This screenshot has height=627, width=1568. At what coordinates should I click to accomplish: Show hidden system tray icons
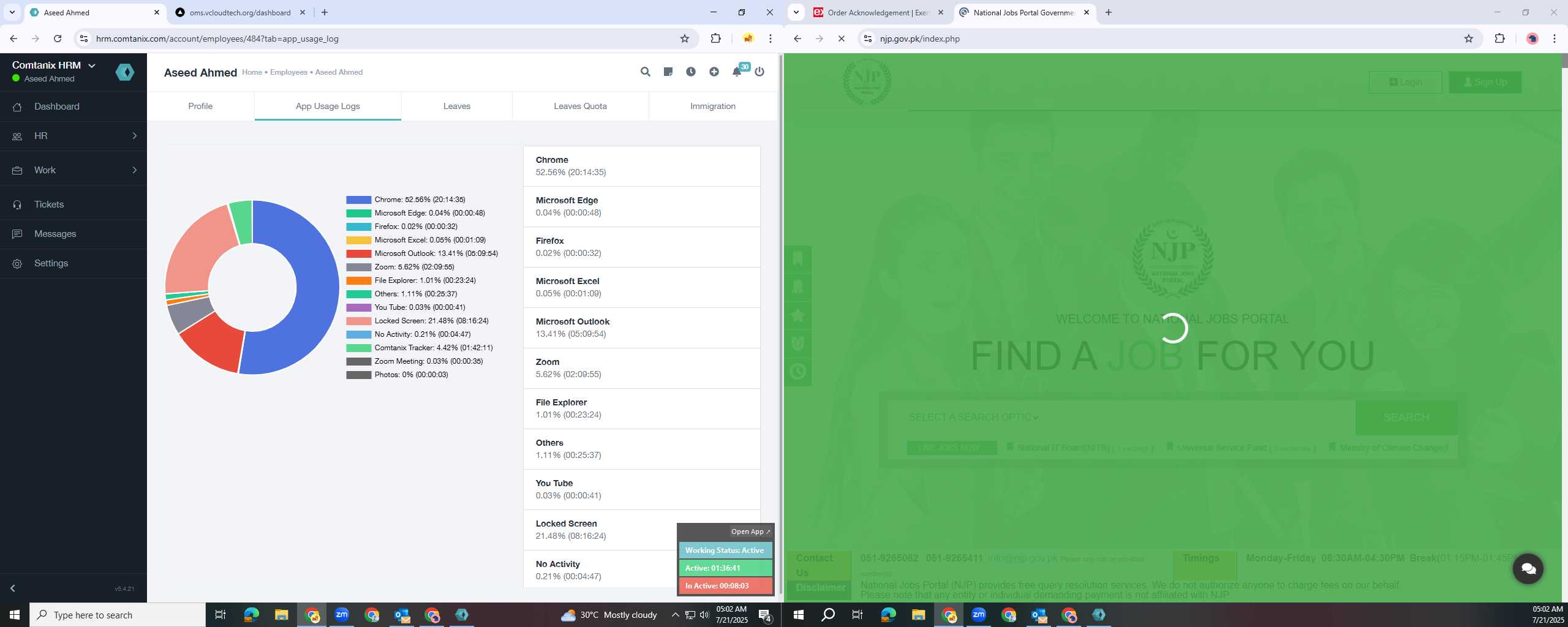[675, 615]
